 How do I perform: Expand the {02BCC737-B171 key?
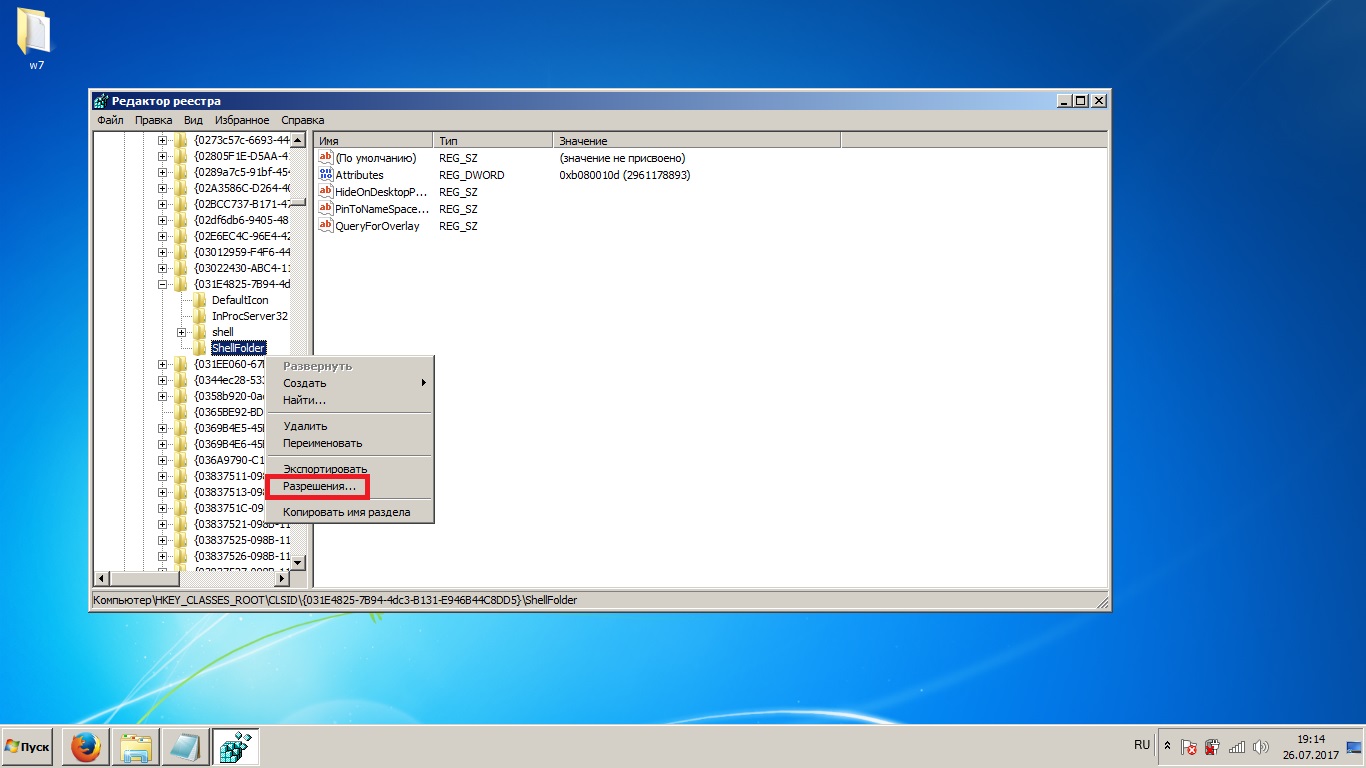tap(162, 204)
